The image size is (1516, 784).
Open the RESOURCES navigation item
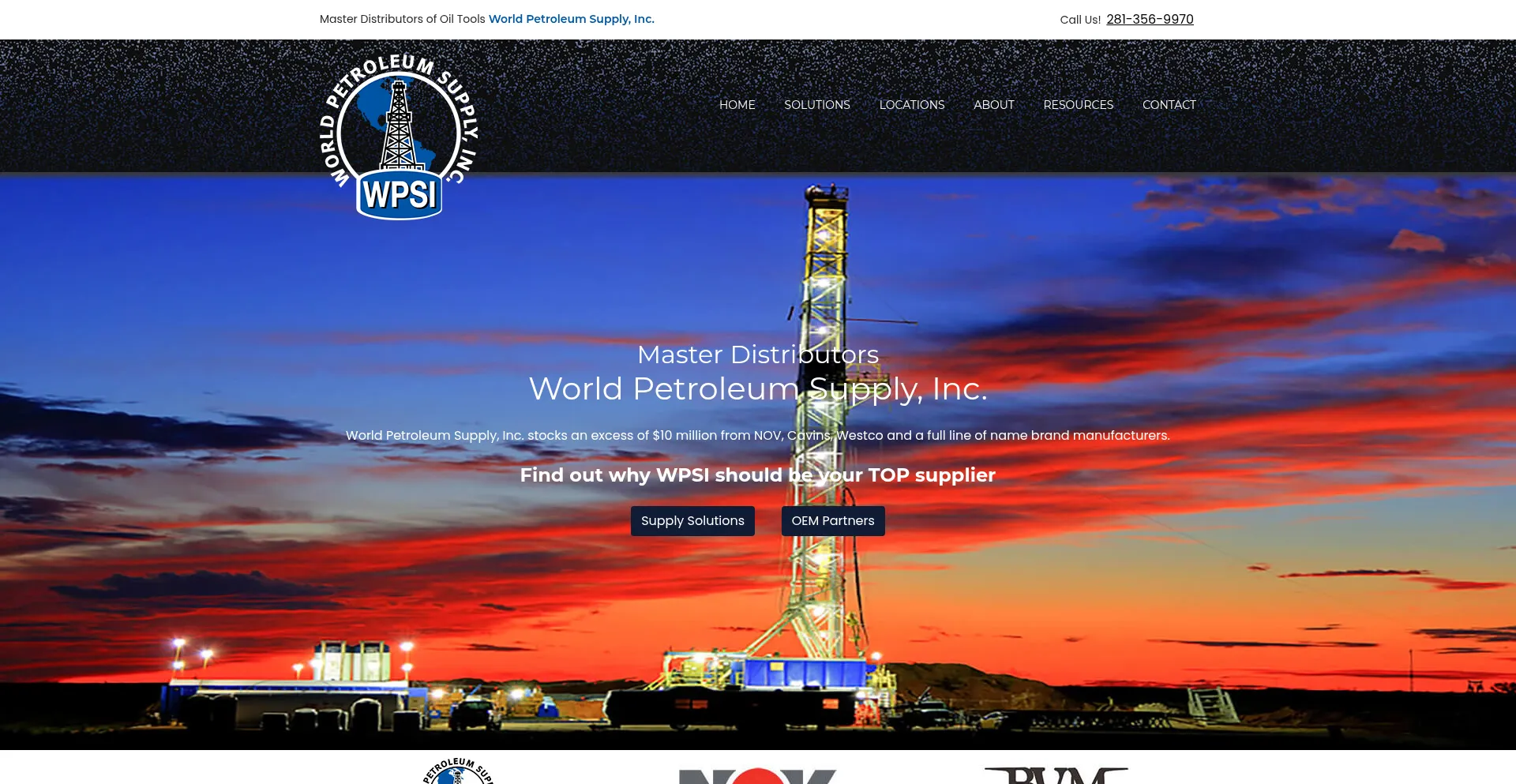tap(1078, 104)
